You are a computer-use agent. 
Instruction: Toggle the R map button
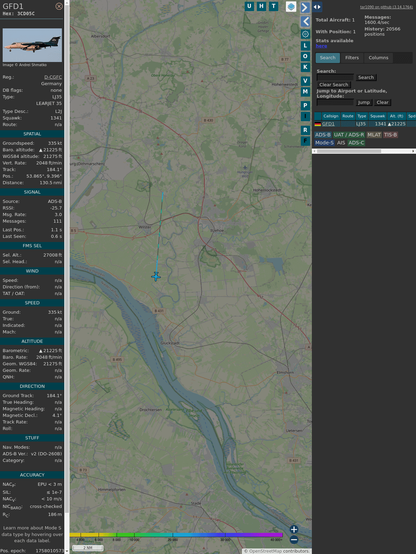click(x=305, y=130)
